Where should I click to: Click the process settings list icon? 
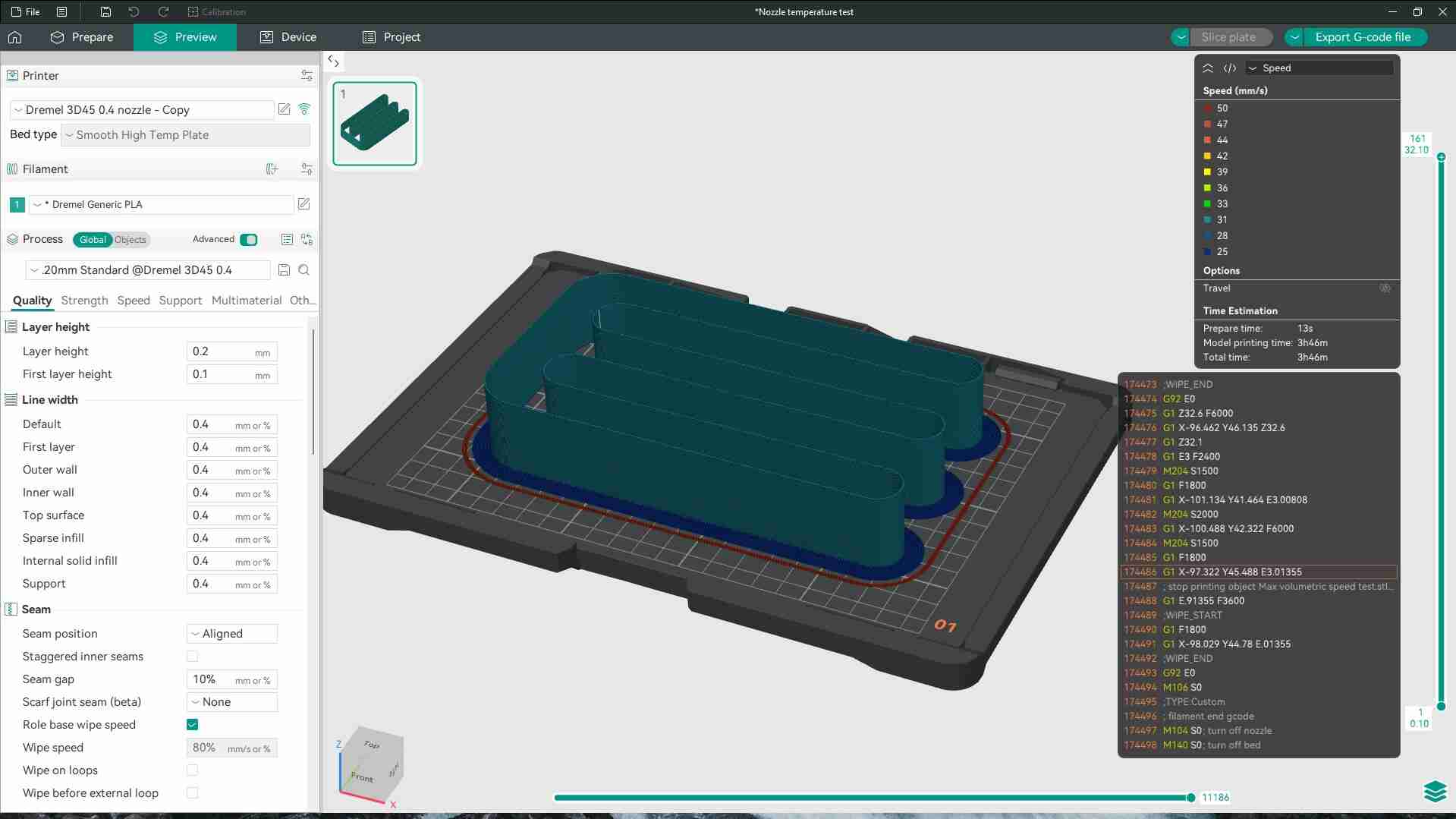[x=287, y=240]
